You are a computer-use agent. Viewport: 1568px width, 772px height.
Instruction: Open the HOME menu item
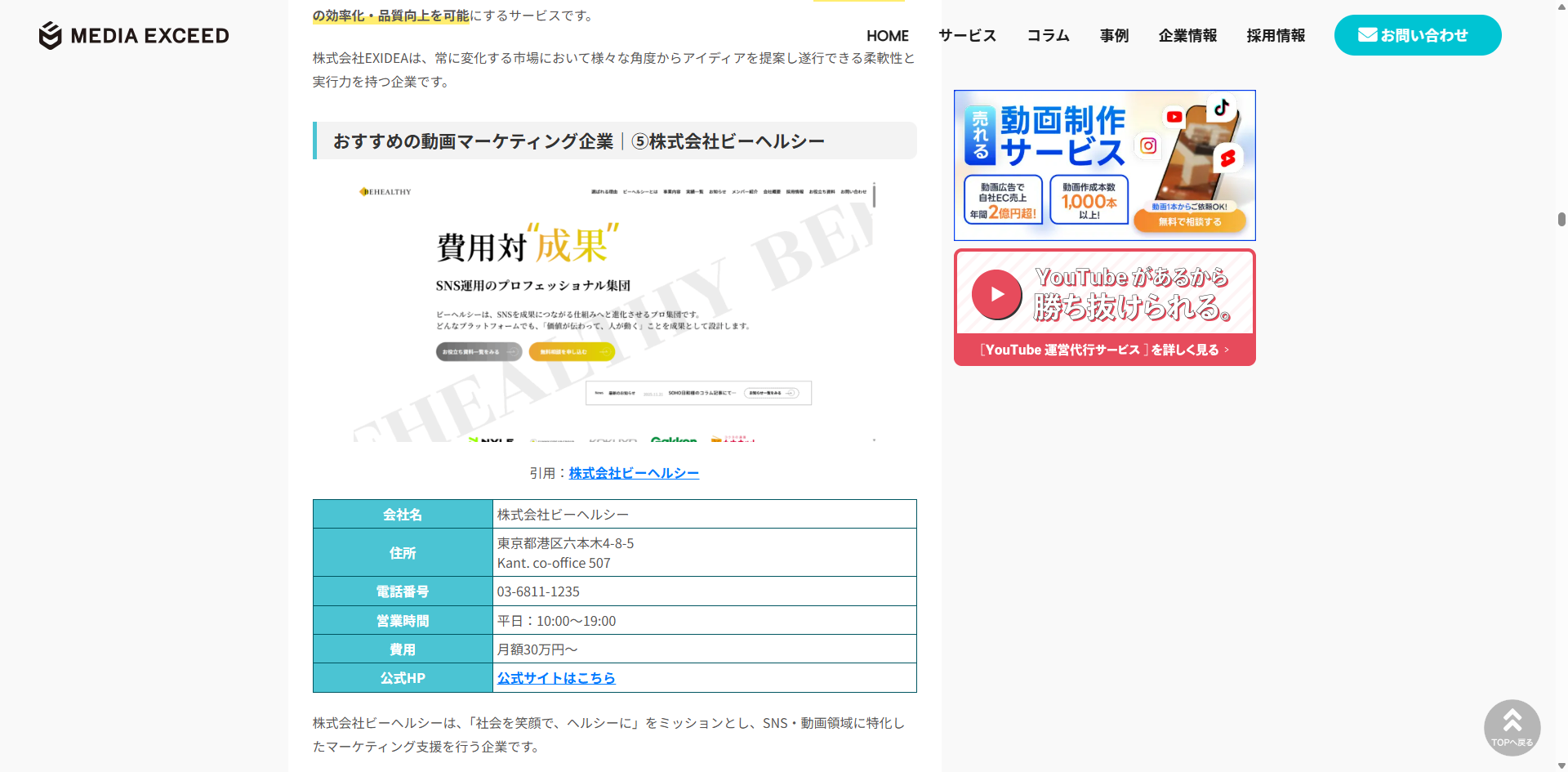coord(887,35)
